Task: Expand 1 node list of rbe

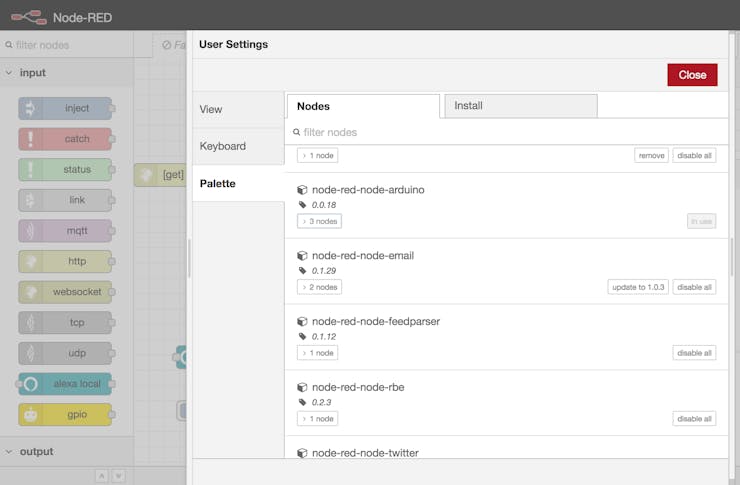Action: [x=318, y=418]
